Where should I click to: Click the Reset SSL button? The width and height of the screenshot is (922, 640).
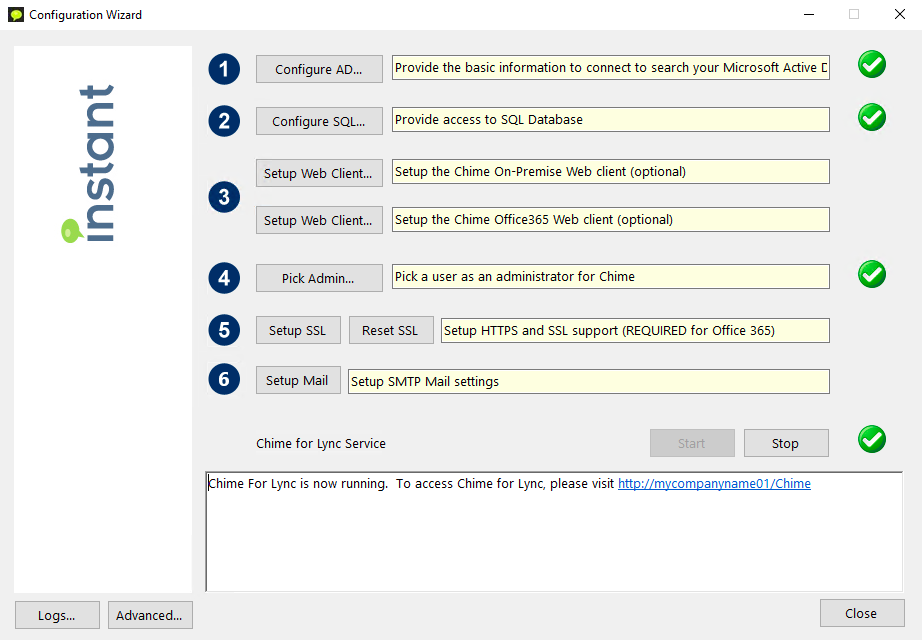pyautogui.click(x=391, y=330)
